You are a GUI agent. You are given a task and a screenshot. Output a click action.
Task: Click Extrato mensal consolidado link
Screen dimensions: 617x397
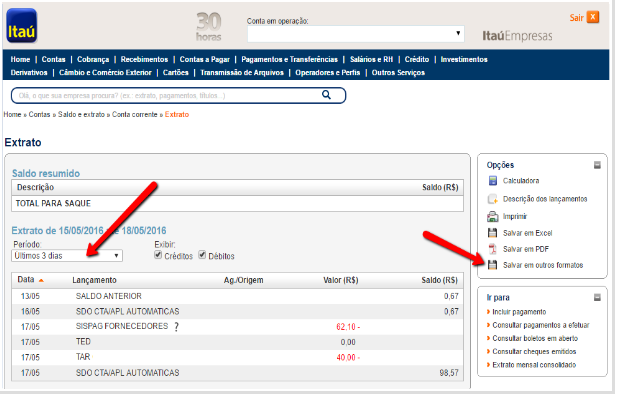click(x=534, y=365)
